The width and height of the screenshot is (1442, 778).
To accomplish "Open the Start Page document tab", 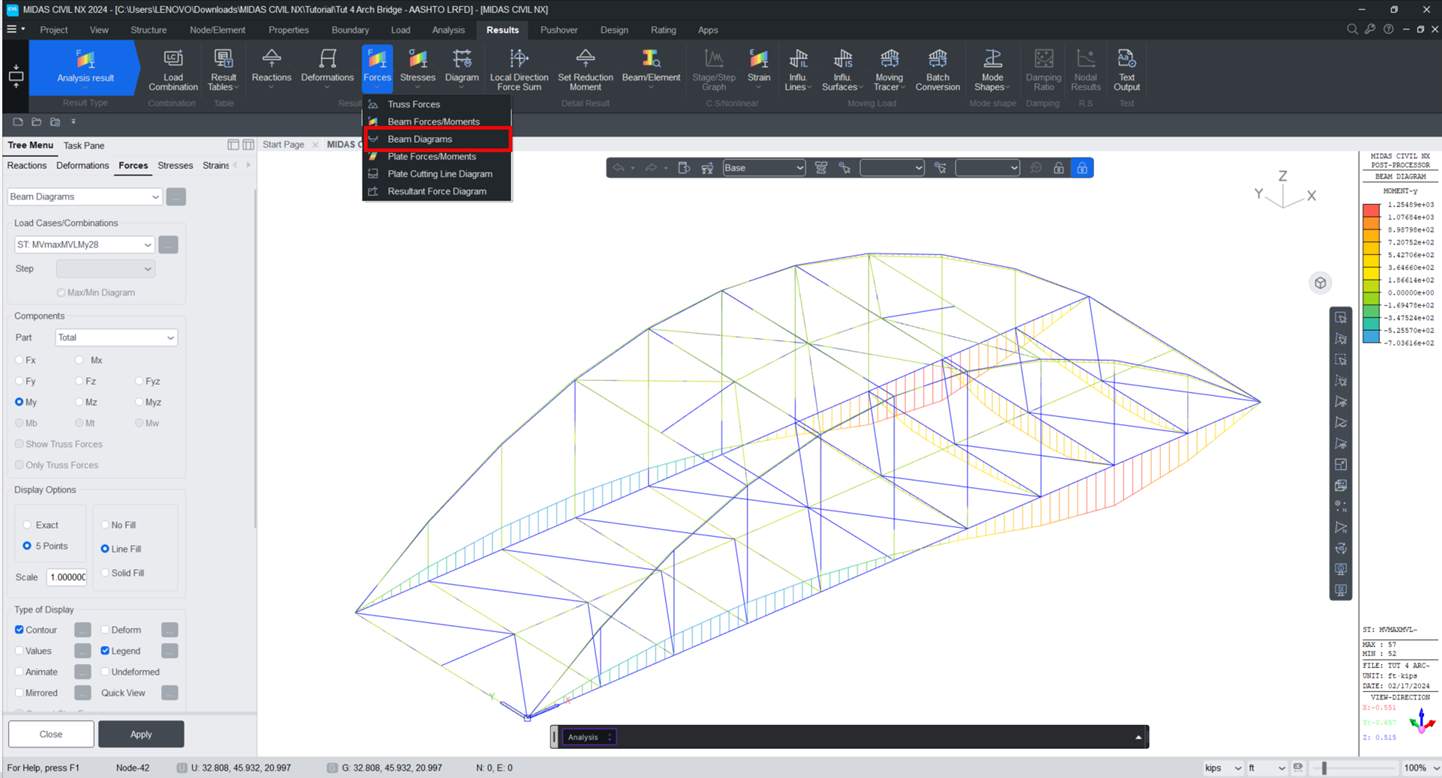I will click(x=283, y=145).
